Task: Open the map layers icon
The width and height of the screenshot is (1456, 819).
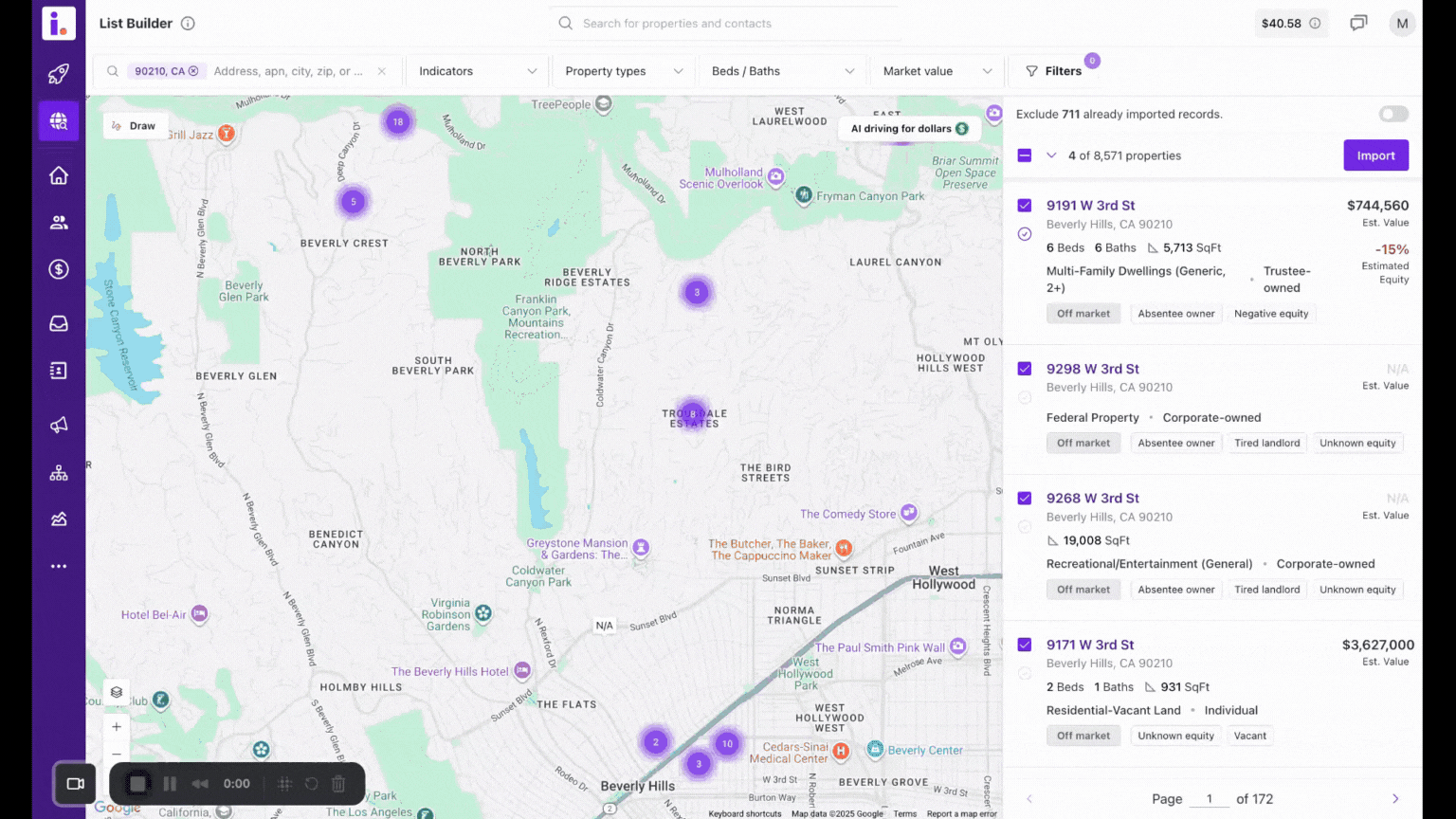Action: [x=117, y=692]
